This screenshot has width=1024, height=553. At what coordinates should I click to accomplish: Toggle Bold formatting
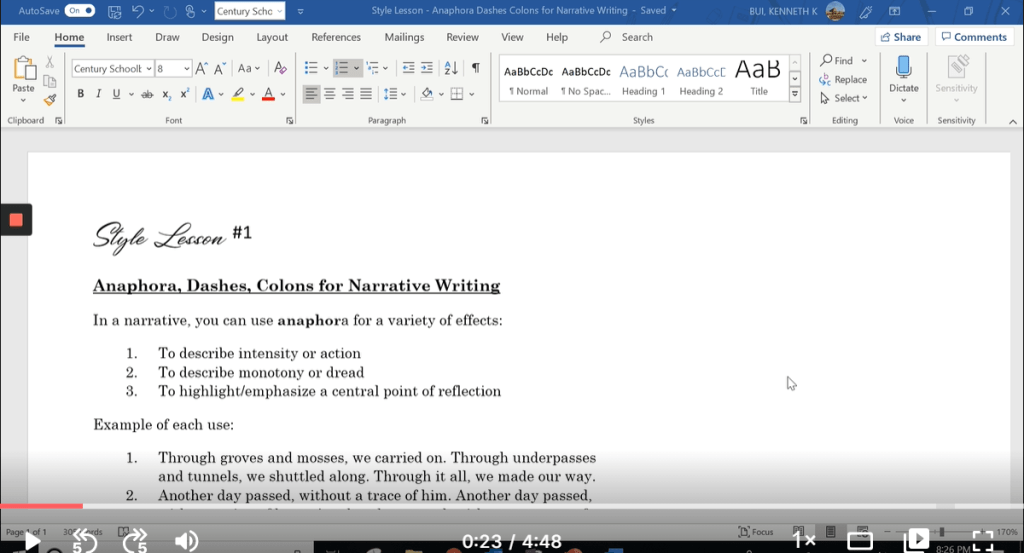pos(80,94)
